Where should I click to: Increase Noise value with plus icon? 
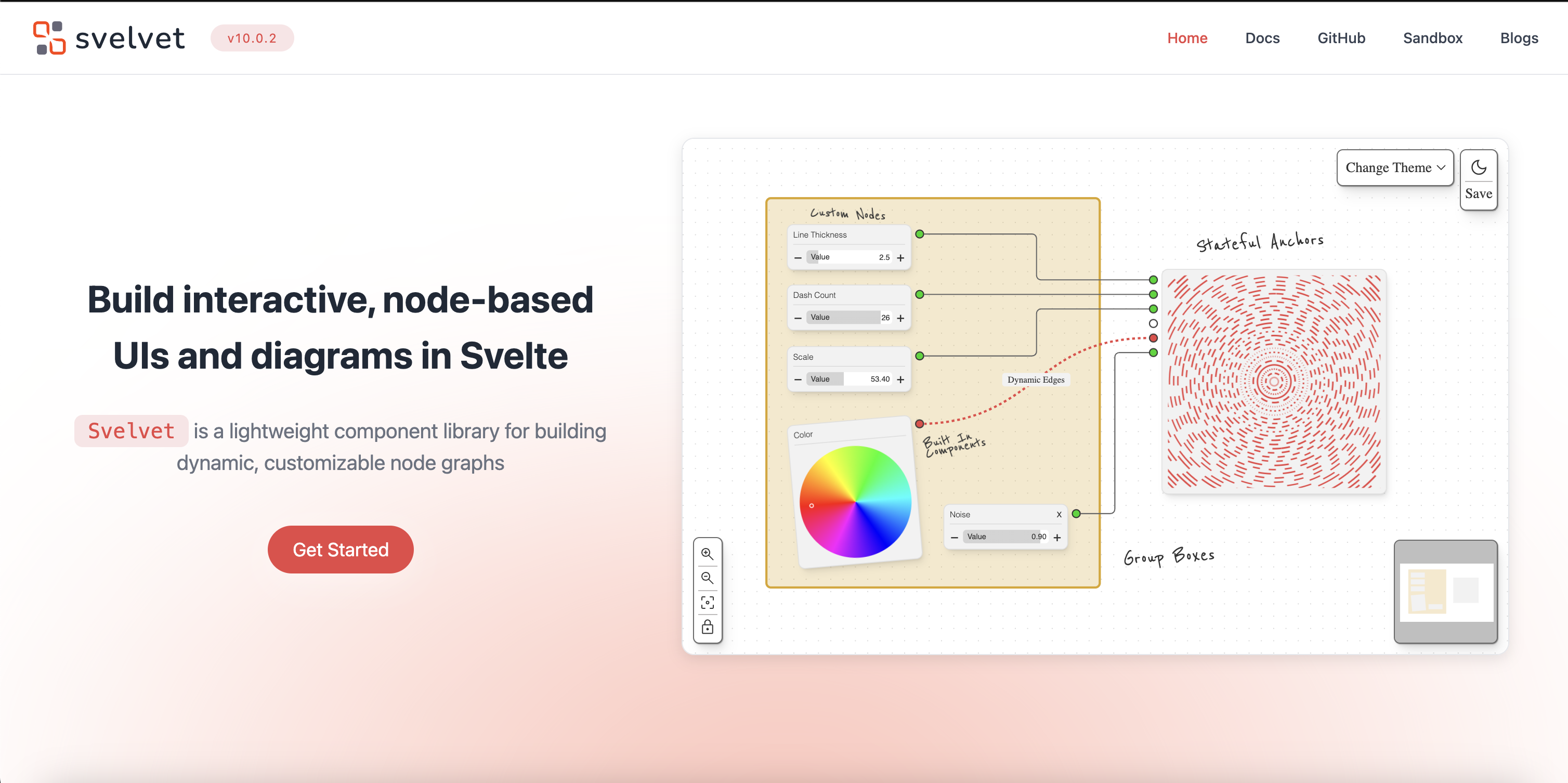(1057, 537)
